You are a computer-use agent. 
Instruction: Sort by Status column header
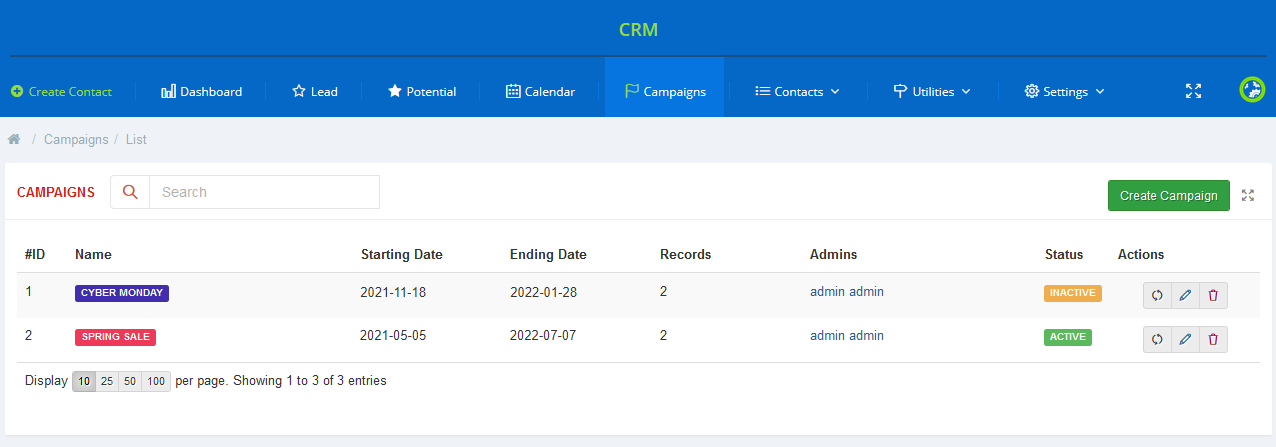click(1064, 254)
